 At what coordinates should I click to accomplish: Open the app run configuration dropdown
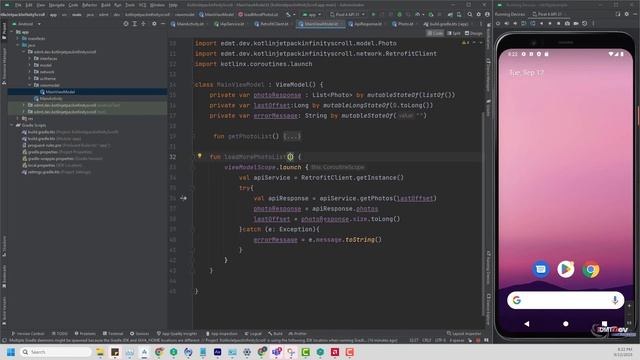point(311,14)
